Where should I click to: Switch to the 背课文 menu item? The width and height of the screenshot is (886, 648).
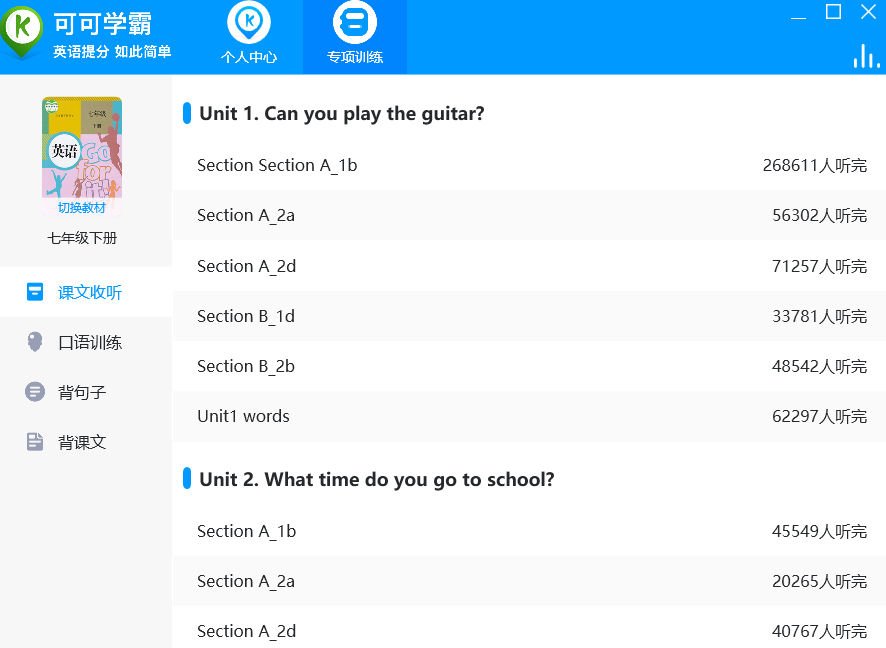pyautogui.click(x=82, y=442)
